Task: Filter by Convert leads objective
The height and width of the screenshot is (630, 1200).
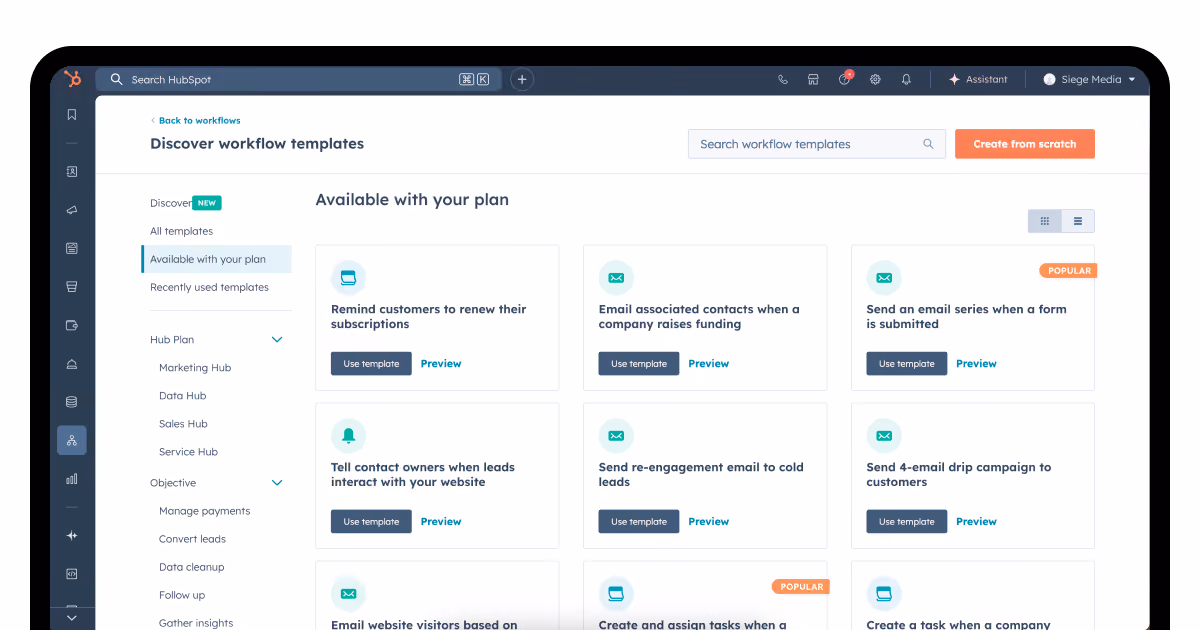Action: [192, 539]
